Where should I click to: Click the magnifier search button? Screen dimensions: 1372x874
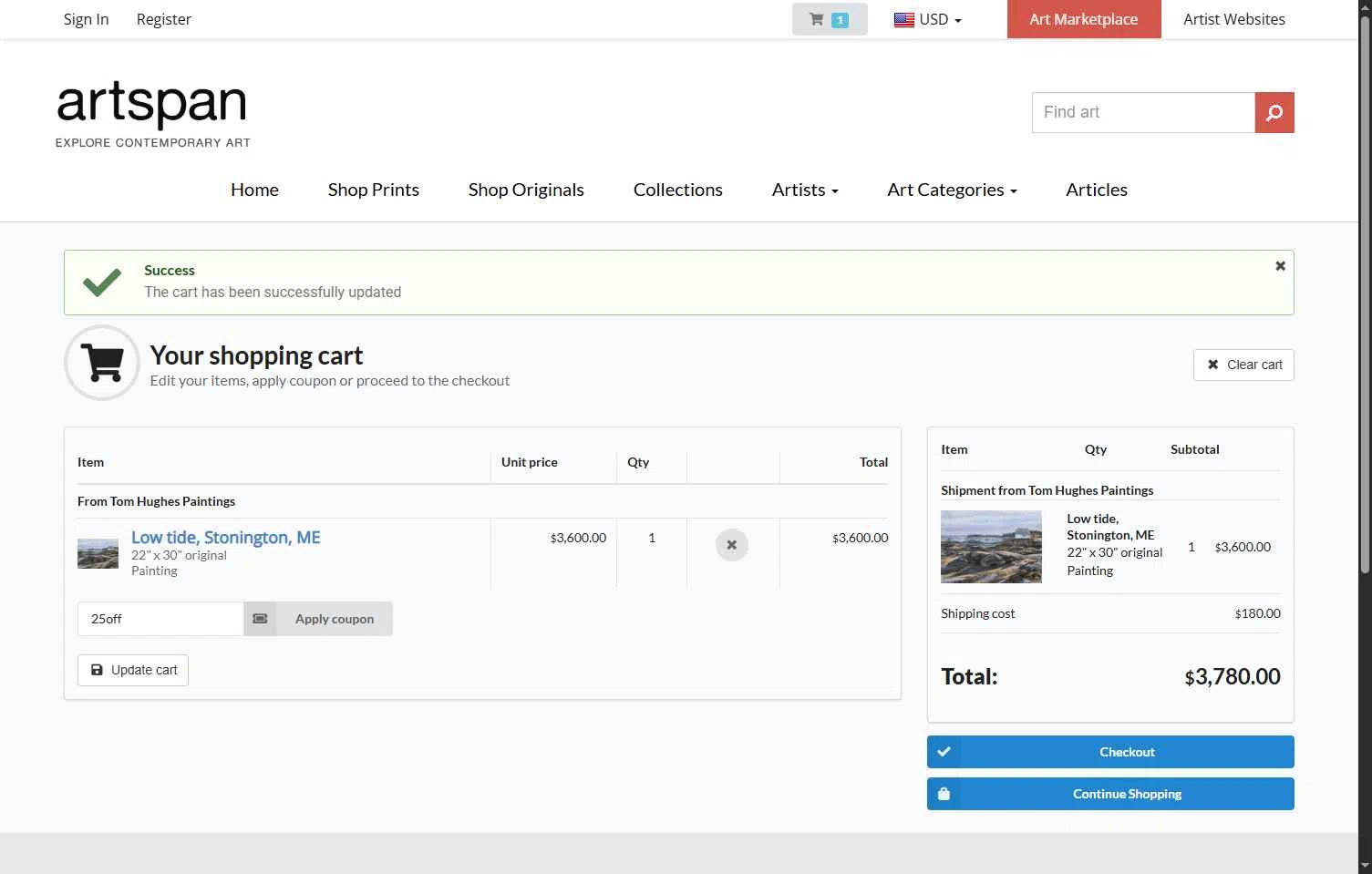[x=1274, y=112]
